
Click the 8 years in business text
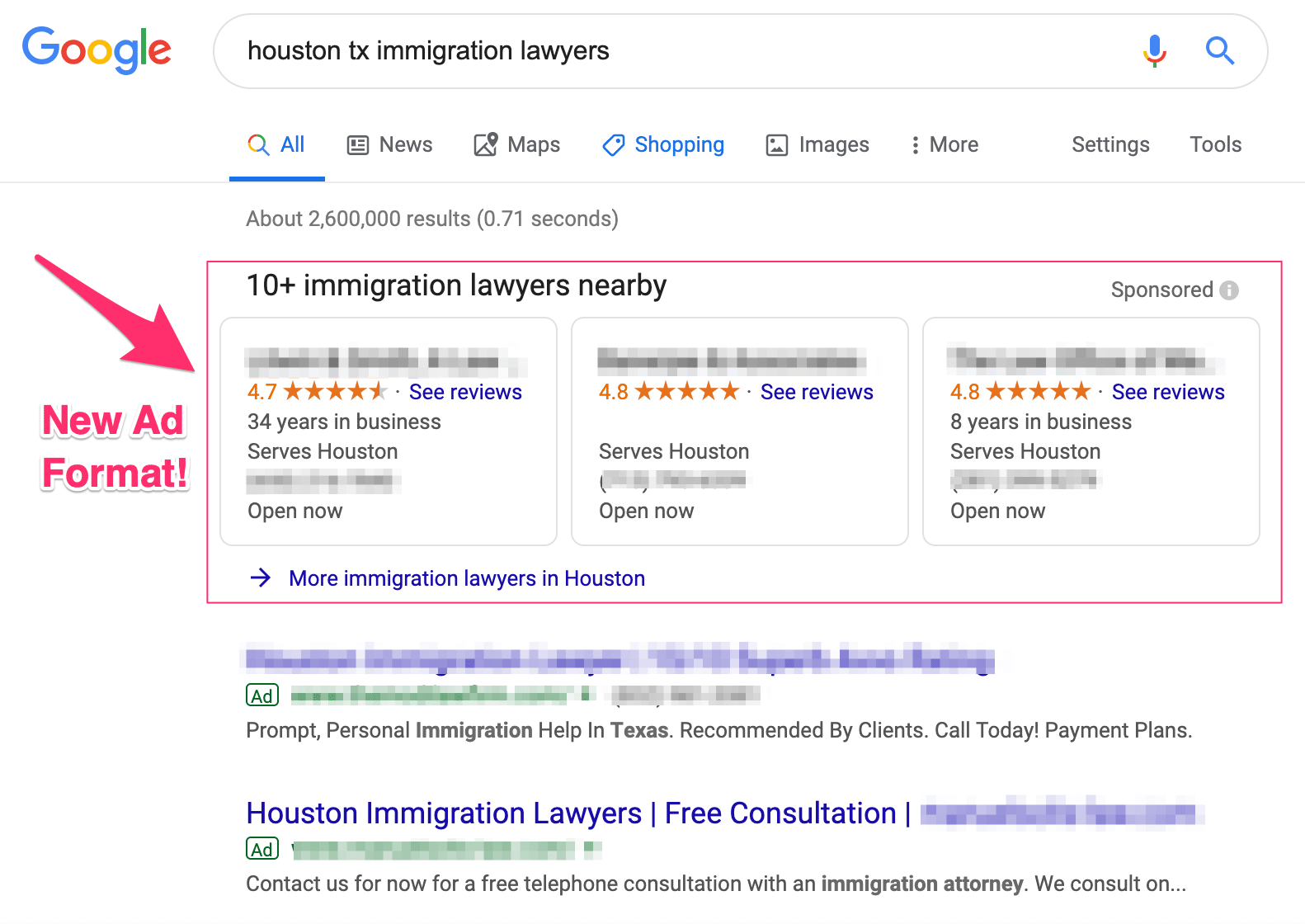point(1041,422)
